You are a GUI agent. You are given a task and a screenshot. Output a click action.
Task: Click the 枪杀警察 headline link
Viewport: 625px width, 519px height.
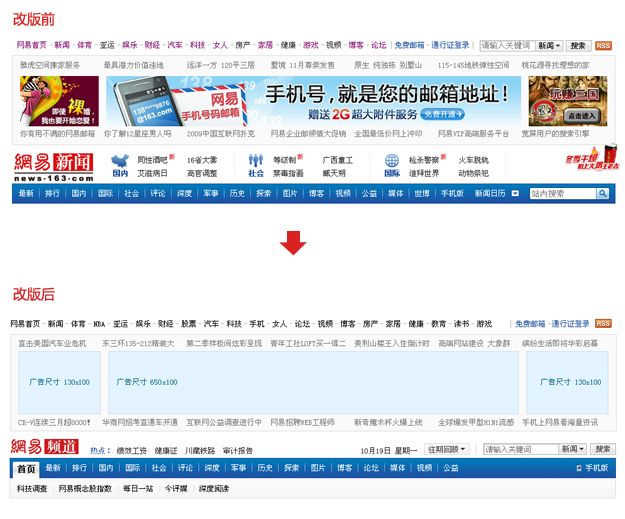(424, 160)
